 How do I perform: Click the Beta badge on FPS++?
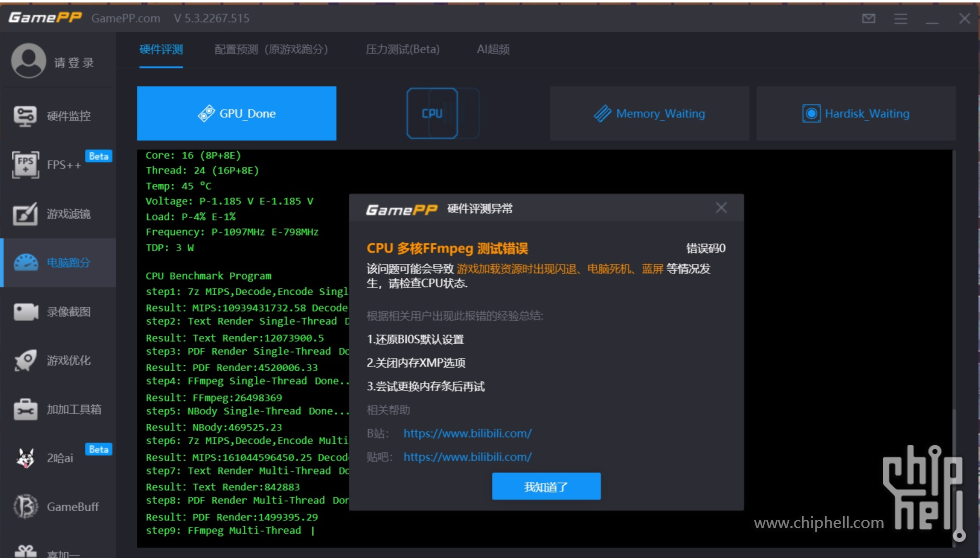point(99,156)
